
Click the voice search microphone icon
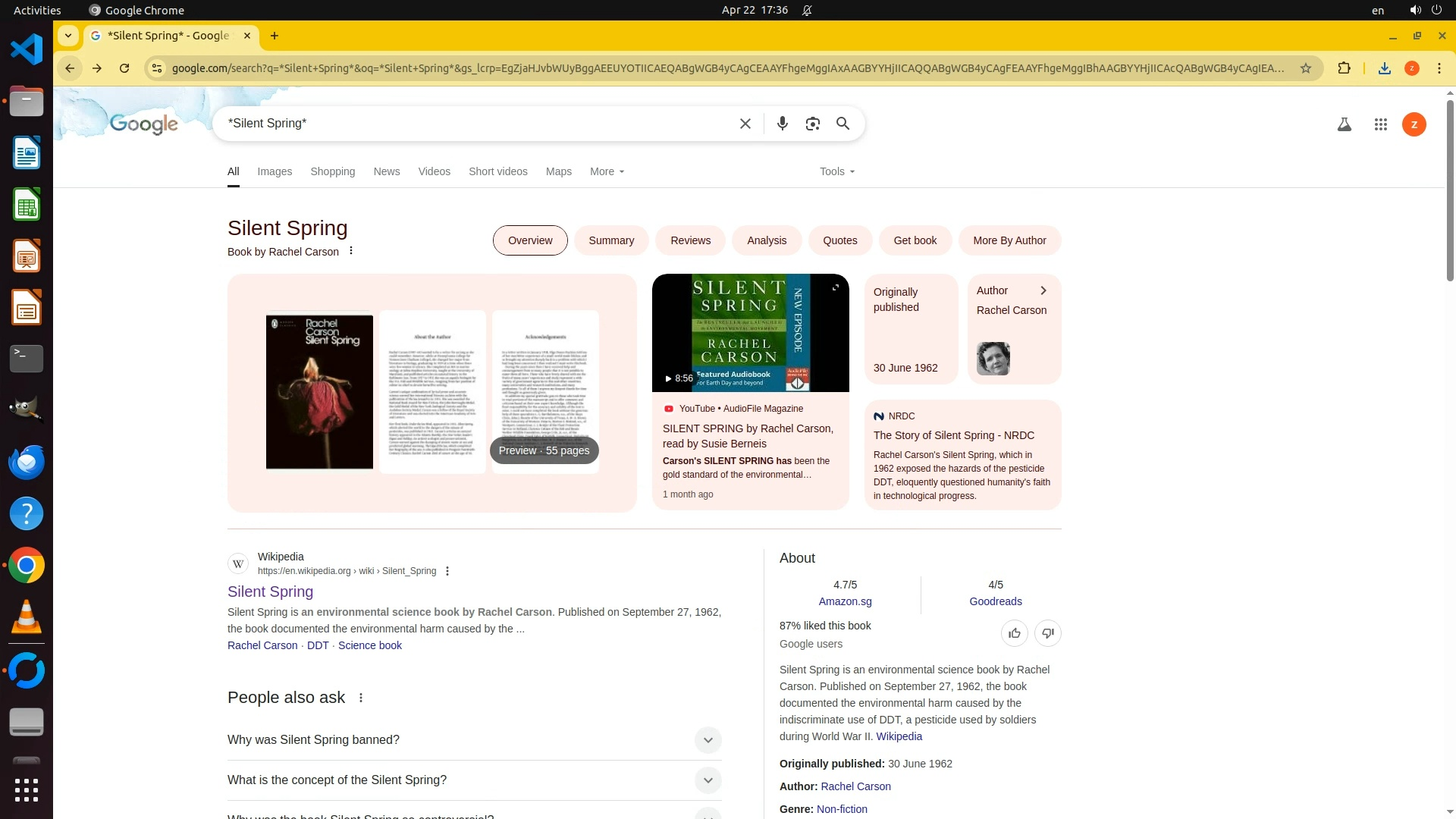(782, 124)
